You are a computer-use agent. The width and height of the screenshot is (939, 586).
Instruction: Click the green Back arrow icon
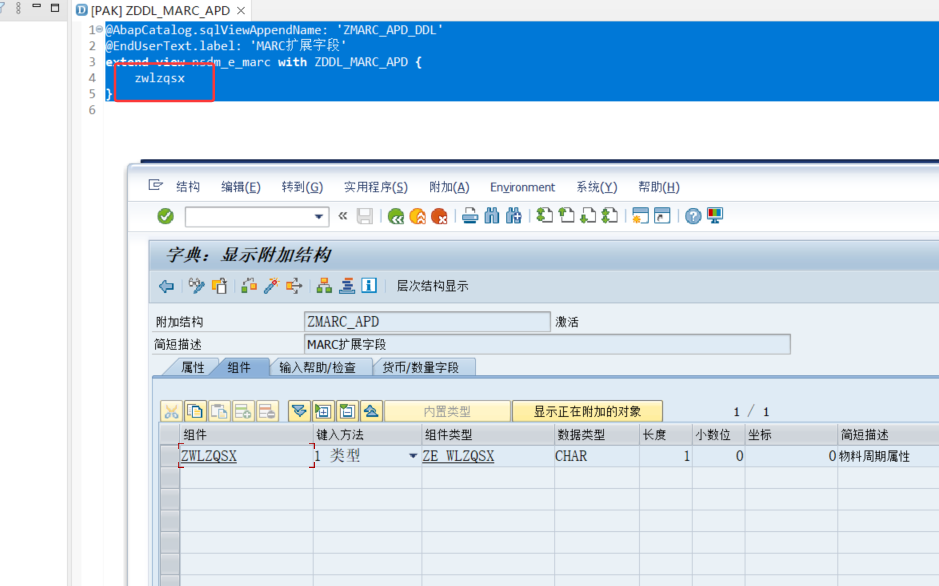click(x=396, y=216)
